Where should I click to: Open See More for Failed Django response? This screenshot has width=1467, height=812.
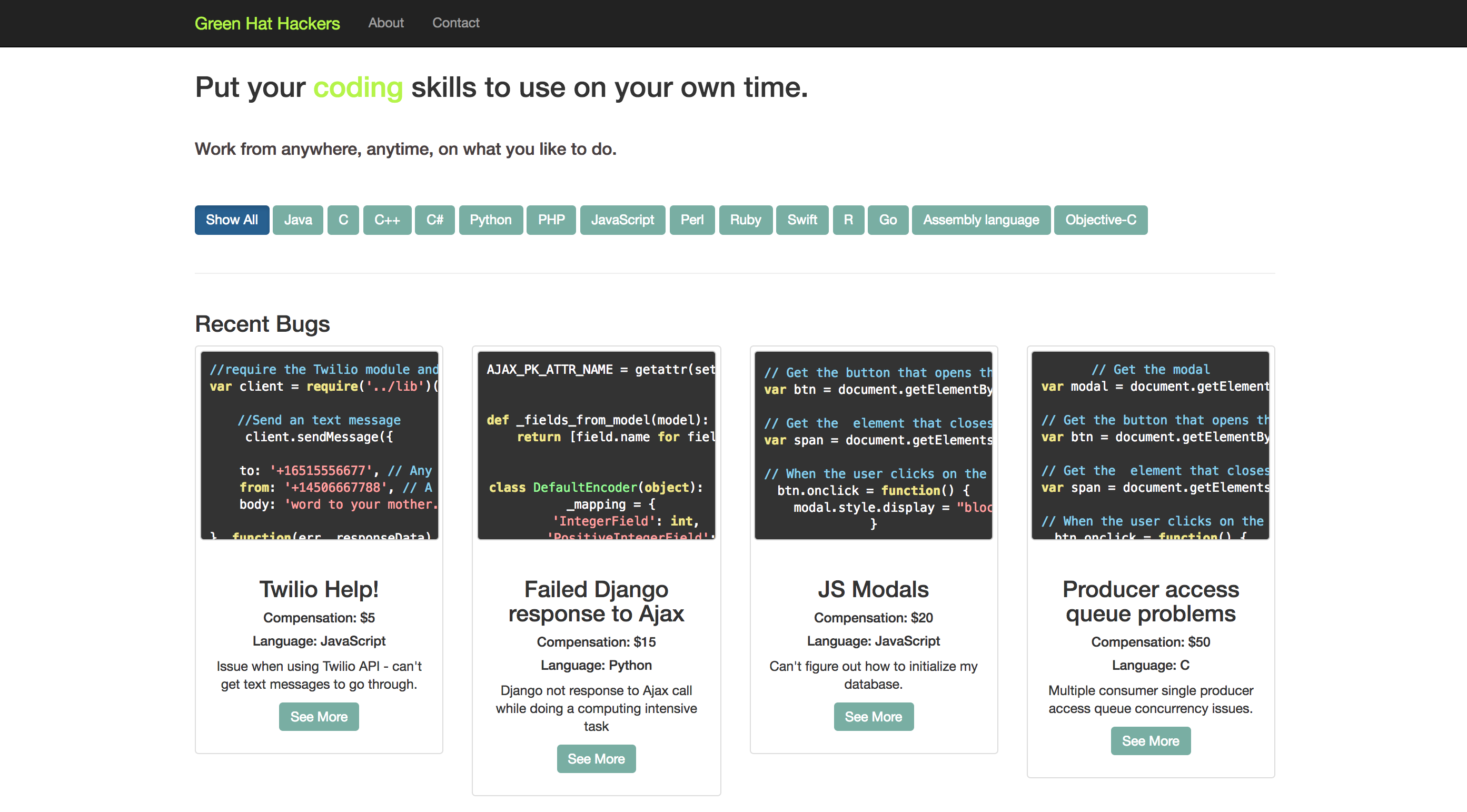[596, 758]
